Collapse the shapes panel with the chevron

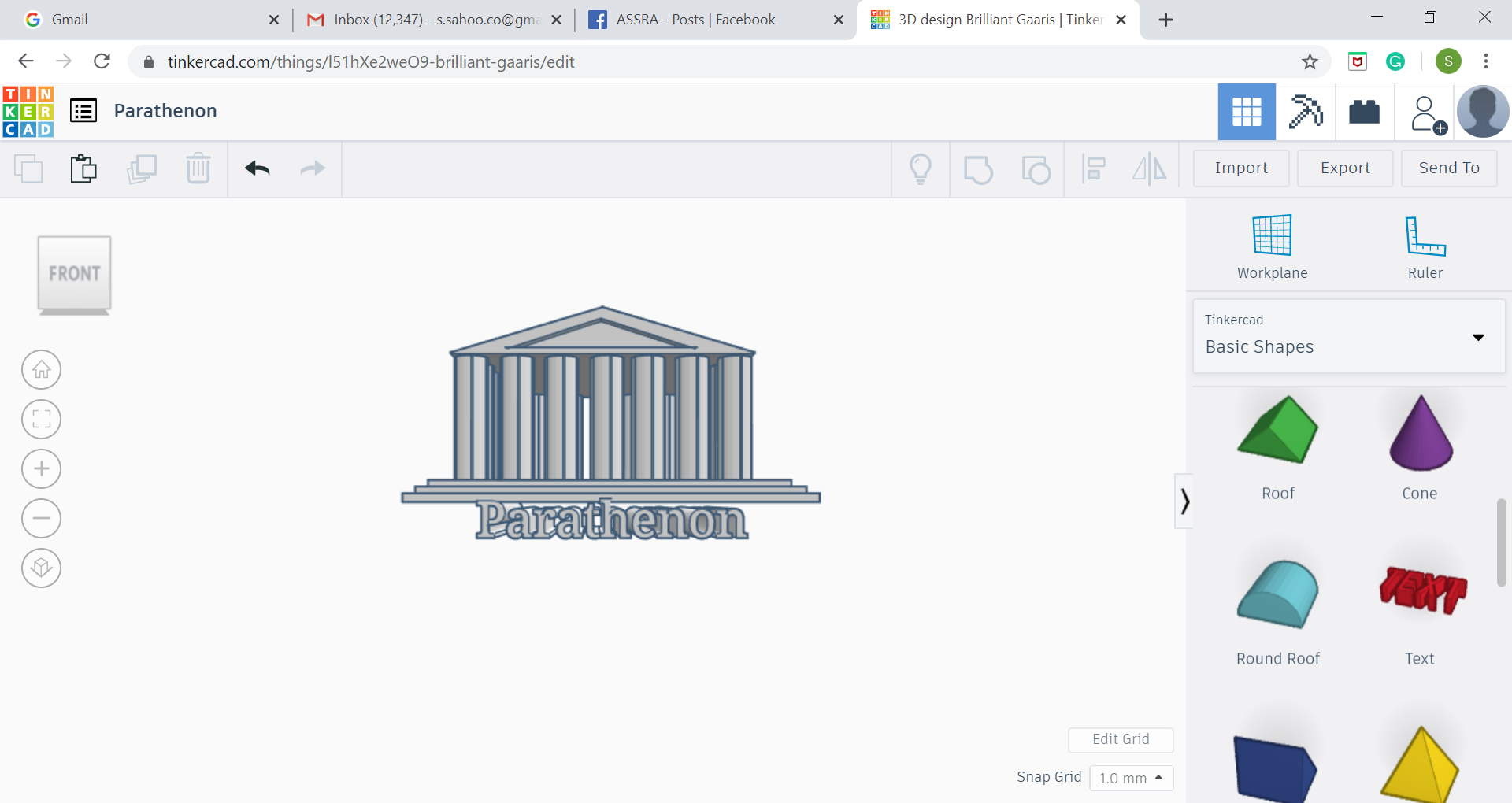(x=1185, y=501)
